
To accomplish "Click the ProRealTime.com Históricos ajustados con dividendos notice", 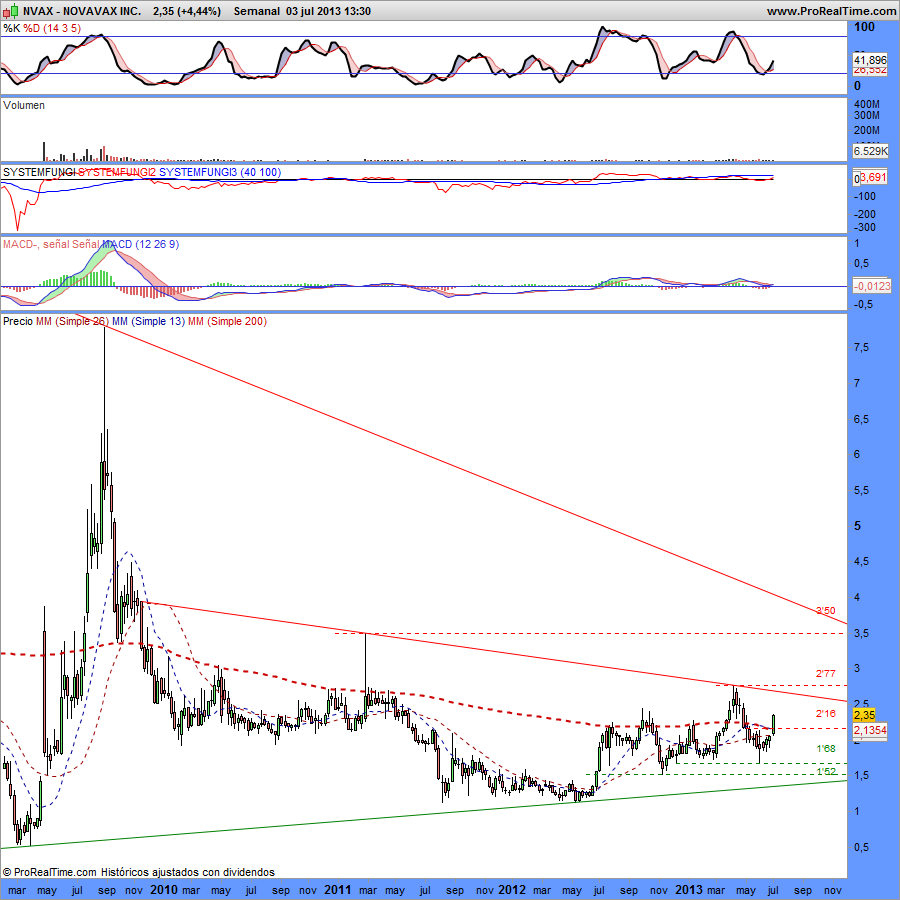I will [139, 872].
